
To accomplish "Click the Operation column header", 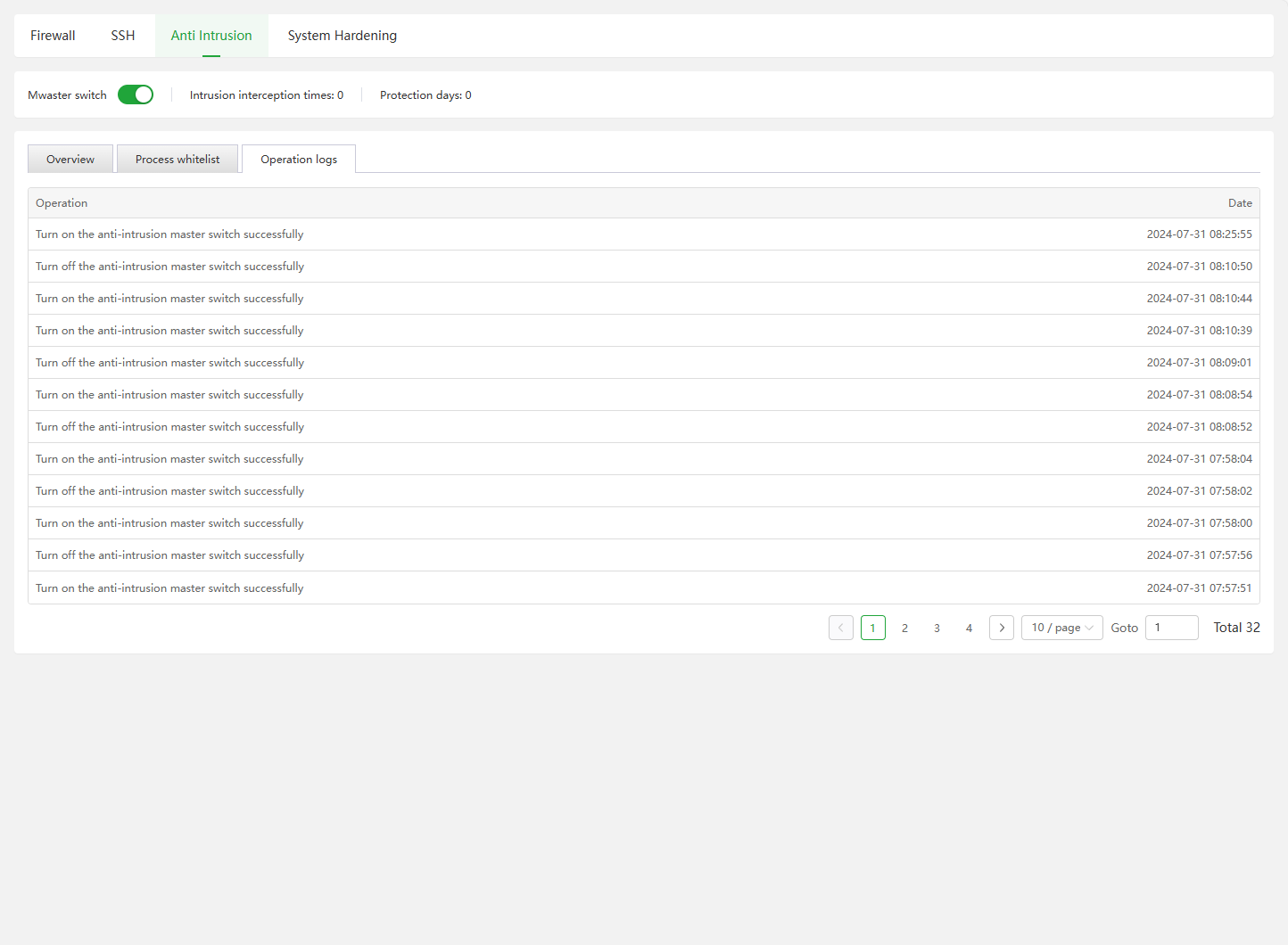I will pyautogui.click(x=62, y=203).
